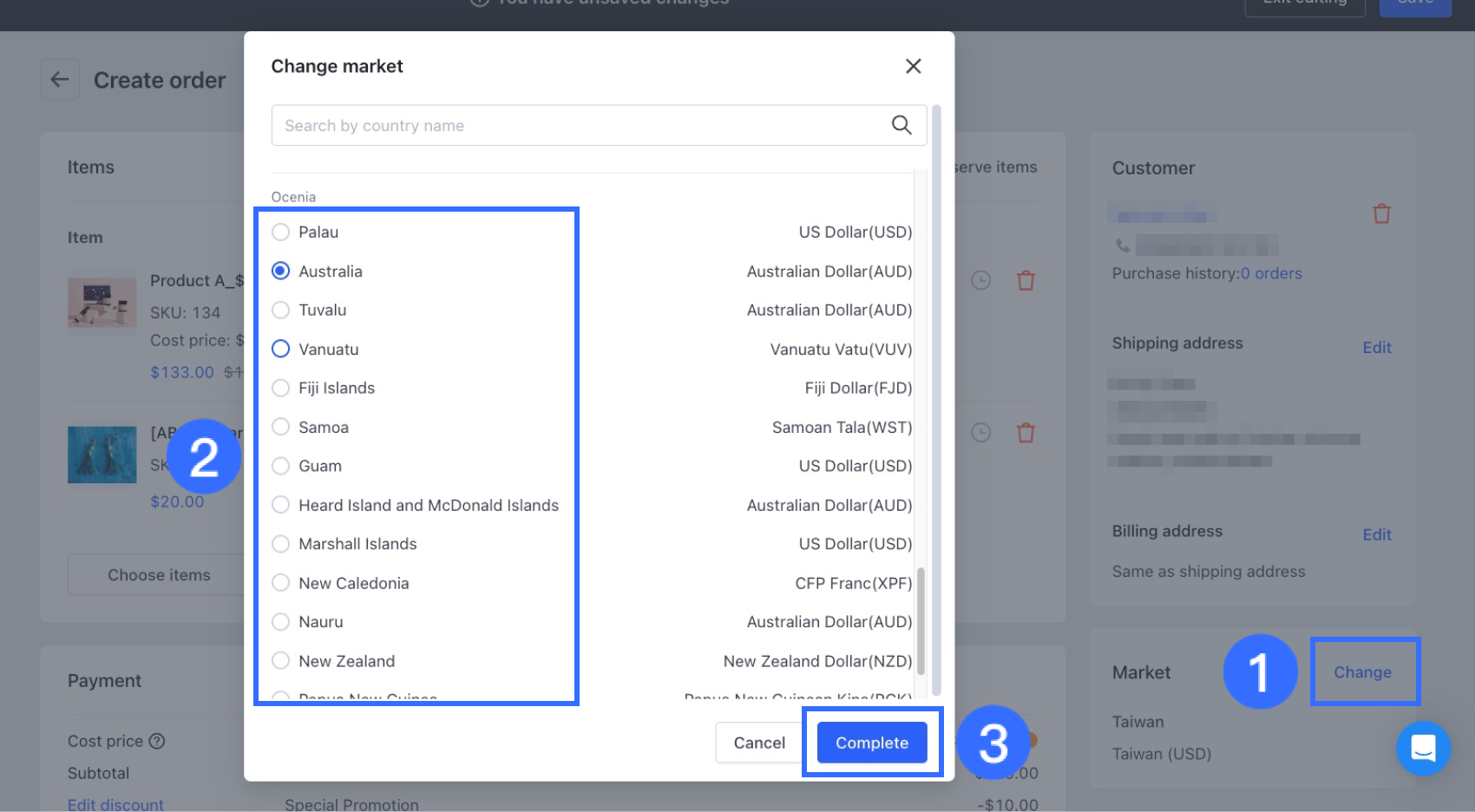Select the Palau radio button

click(x=280, y=232)
